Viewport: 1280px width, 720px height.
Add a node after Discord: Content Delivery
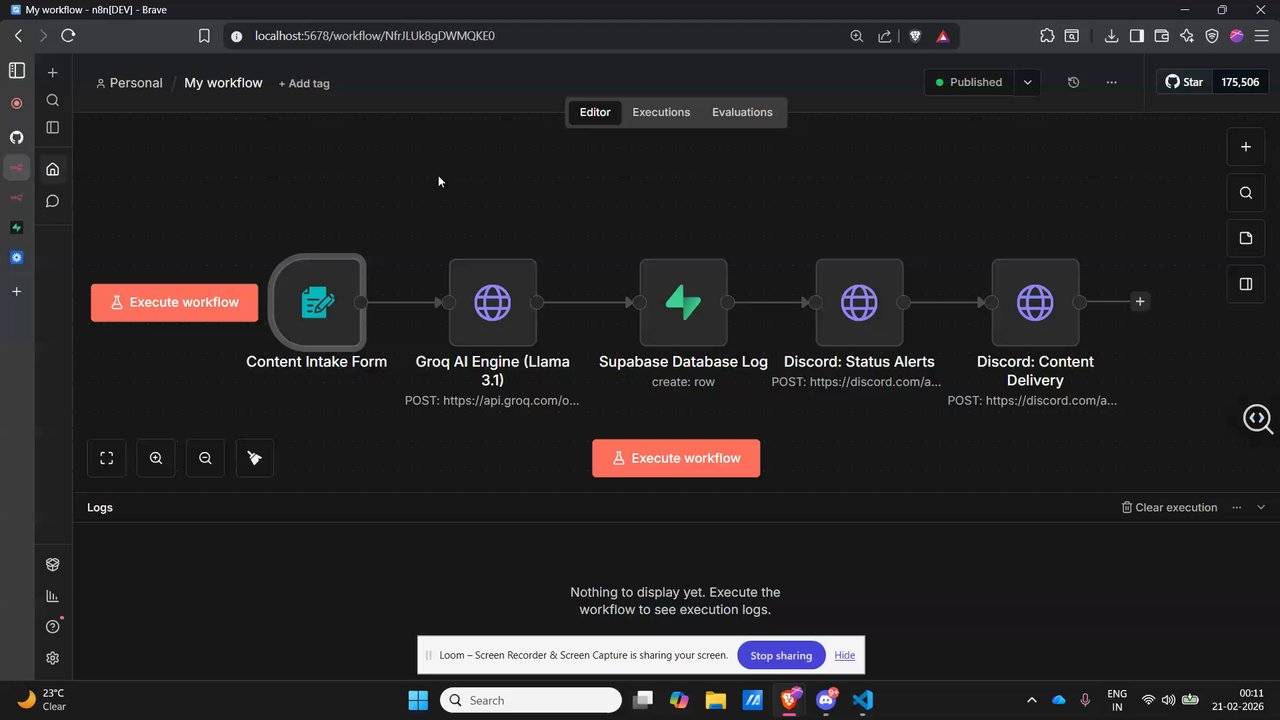[x=1139, y=301]
